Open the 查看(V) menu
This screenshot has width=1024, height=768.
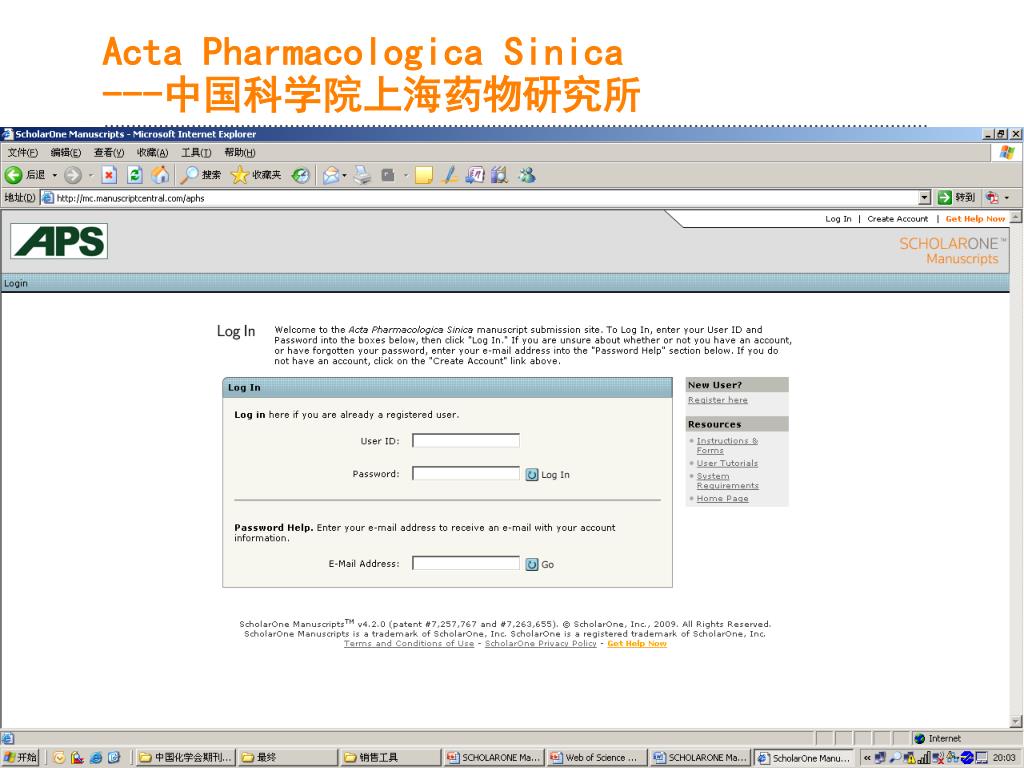[x=109, y=153]
